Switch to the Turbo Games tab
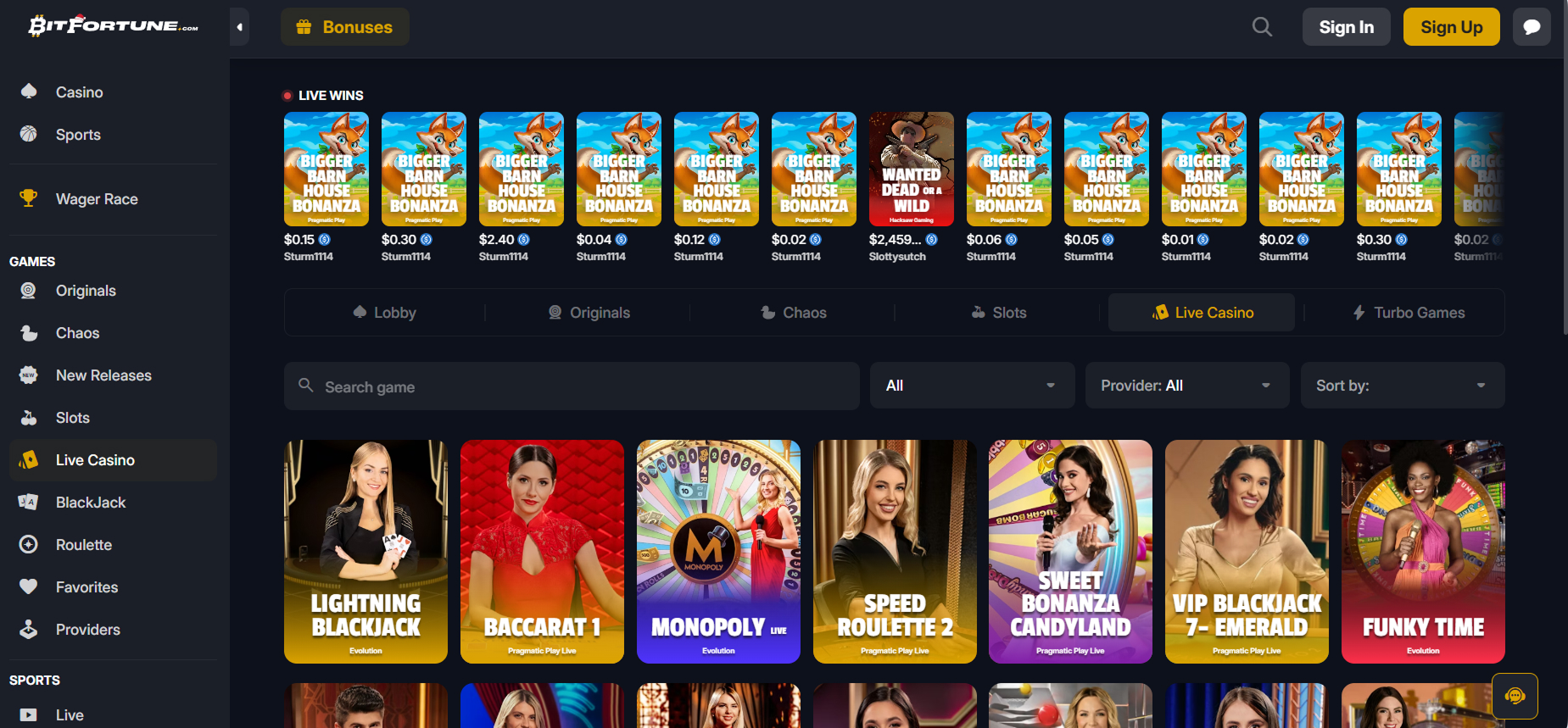Screen dimensions: 1568x728 pos(1409,313)
